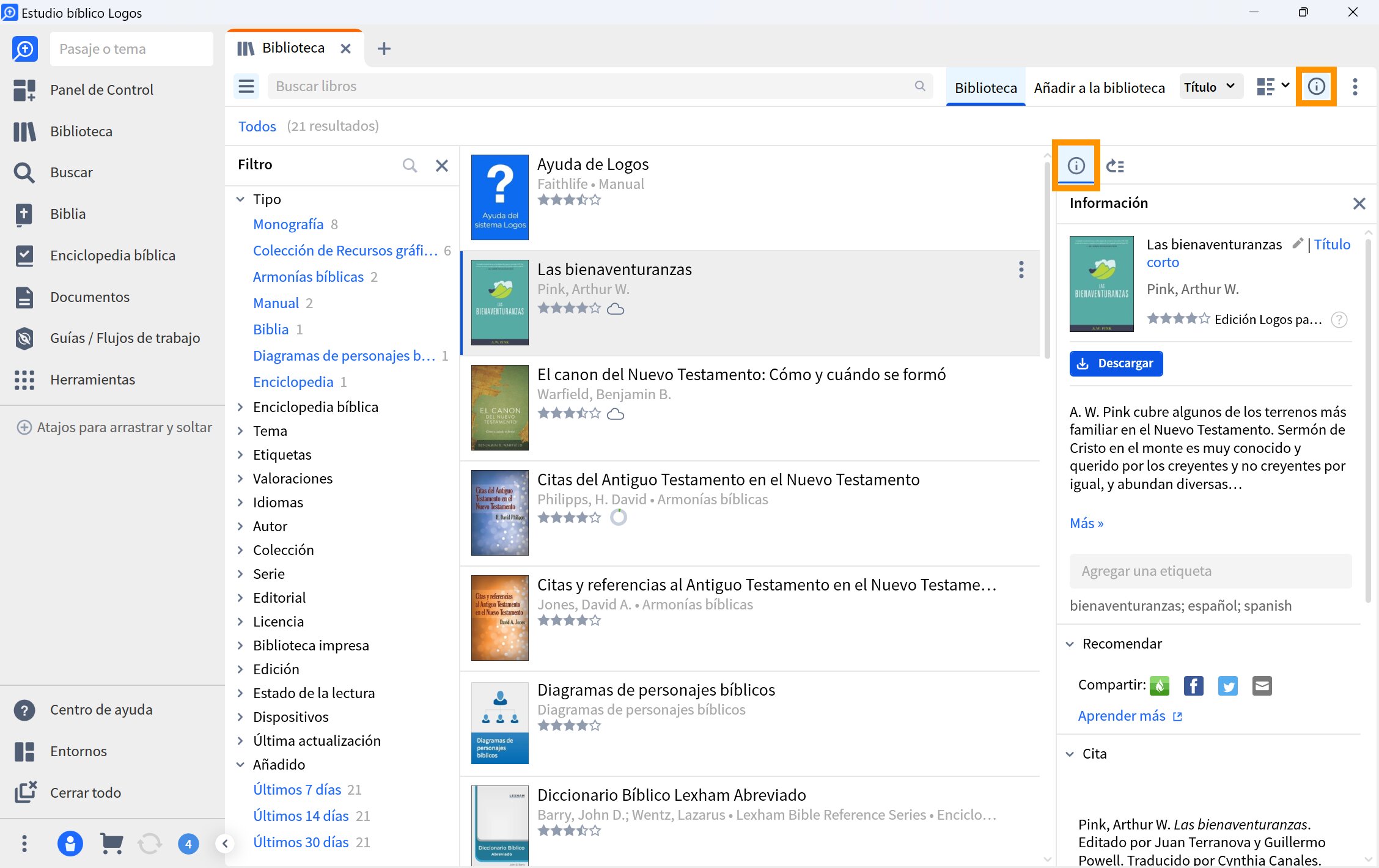
Task: Expand the Valoraciones filter
Action: (240, 479)
